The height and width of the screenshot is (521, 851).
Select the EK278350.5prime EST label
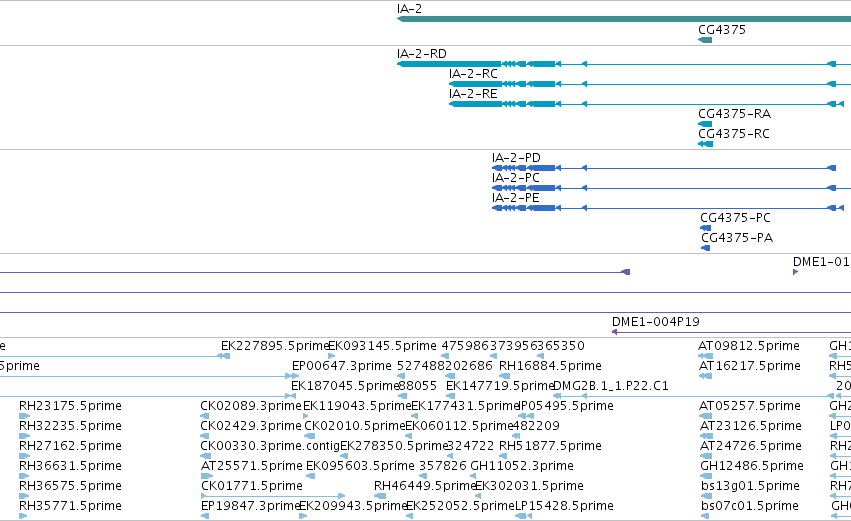coord(394,446)
